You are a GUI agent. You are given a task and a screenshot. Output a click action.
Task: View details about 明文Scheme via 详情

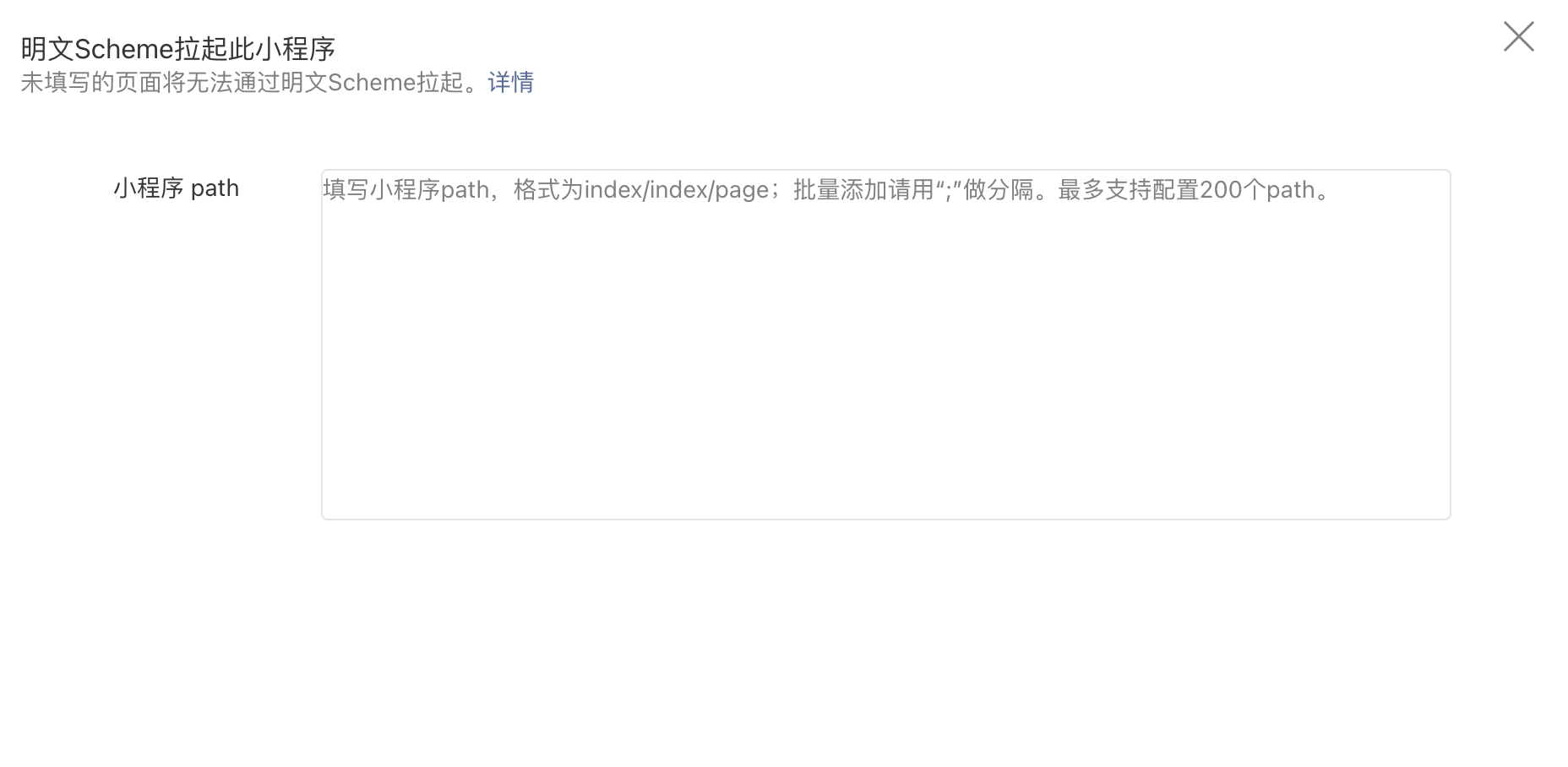pyautogui.click(x=510, y=82)
